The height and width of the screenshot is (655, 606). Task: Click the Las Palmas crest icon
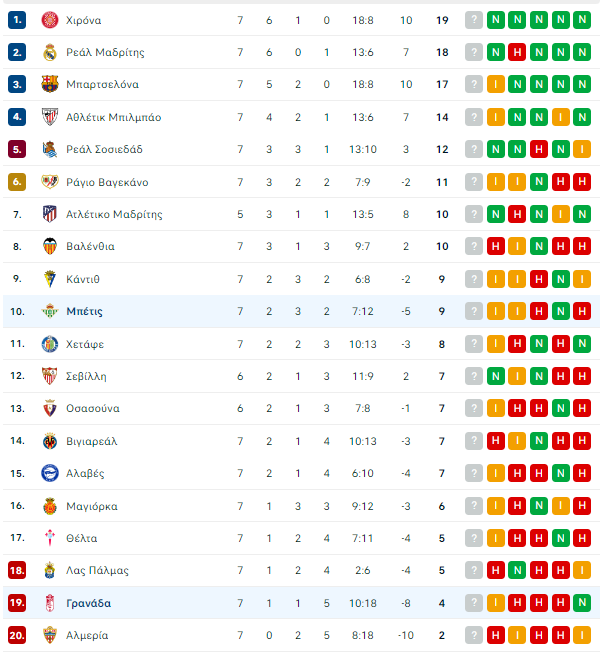50,570
